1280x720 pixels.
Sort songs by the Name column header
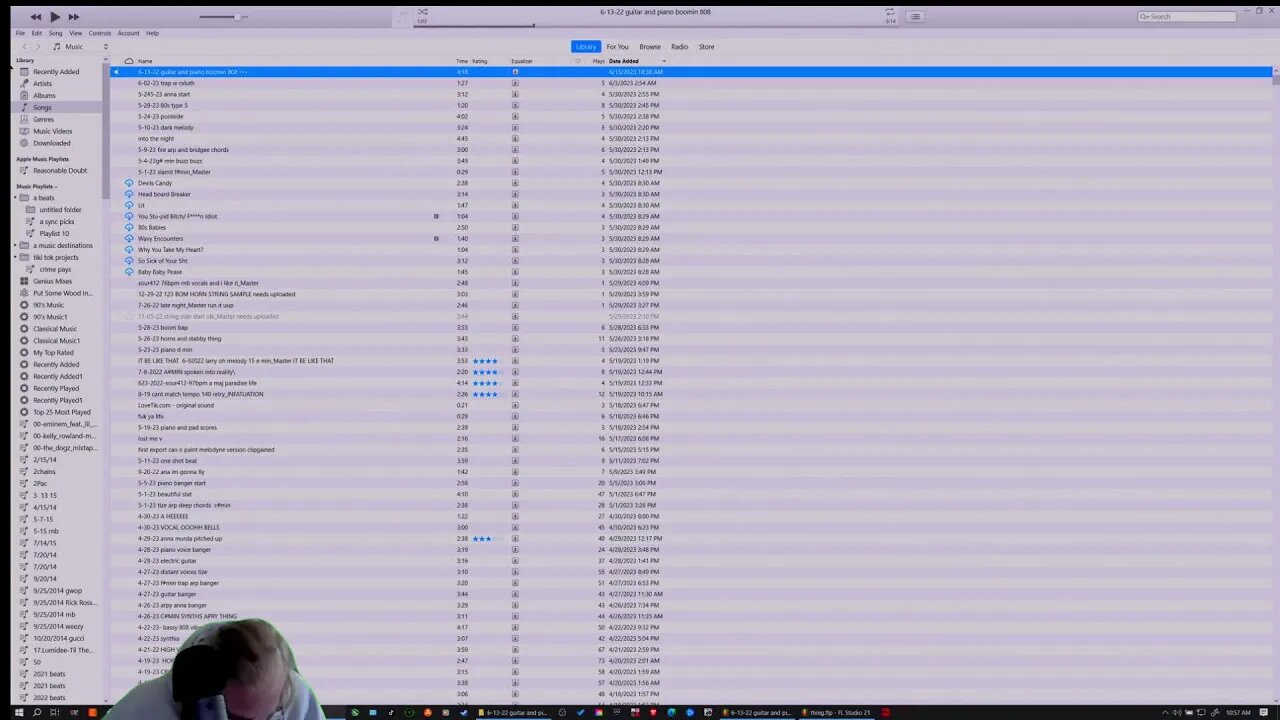coord(145,61)
